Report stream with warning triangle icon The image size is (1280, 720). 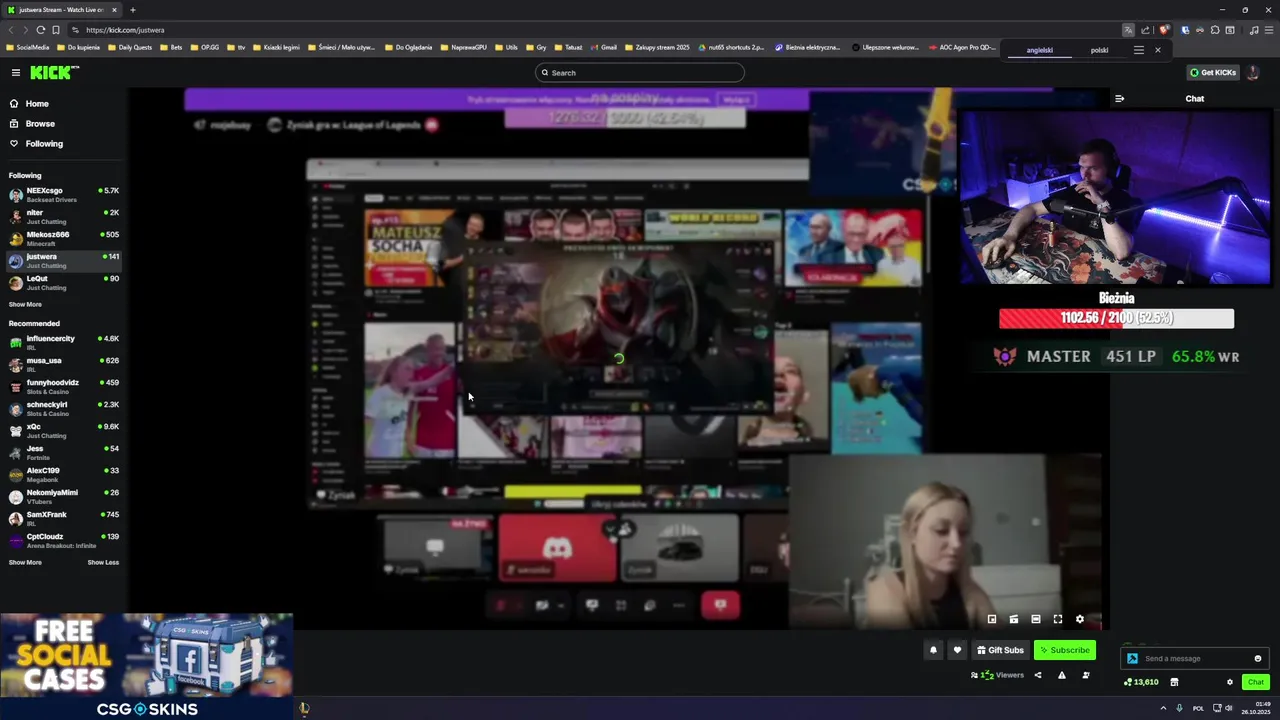[x=1062, y=675]
